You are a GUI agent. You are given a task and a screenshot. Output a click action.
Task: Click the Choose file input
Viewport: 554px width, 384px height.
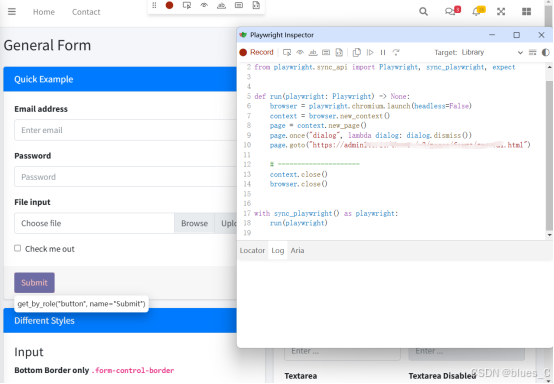tap(94, 223)
